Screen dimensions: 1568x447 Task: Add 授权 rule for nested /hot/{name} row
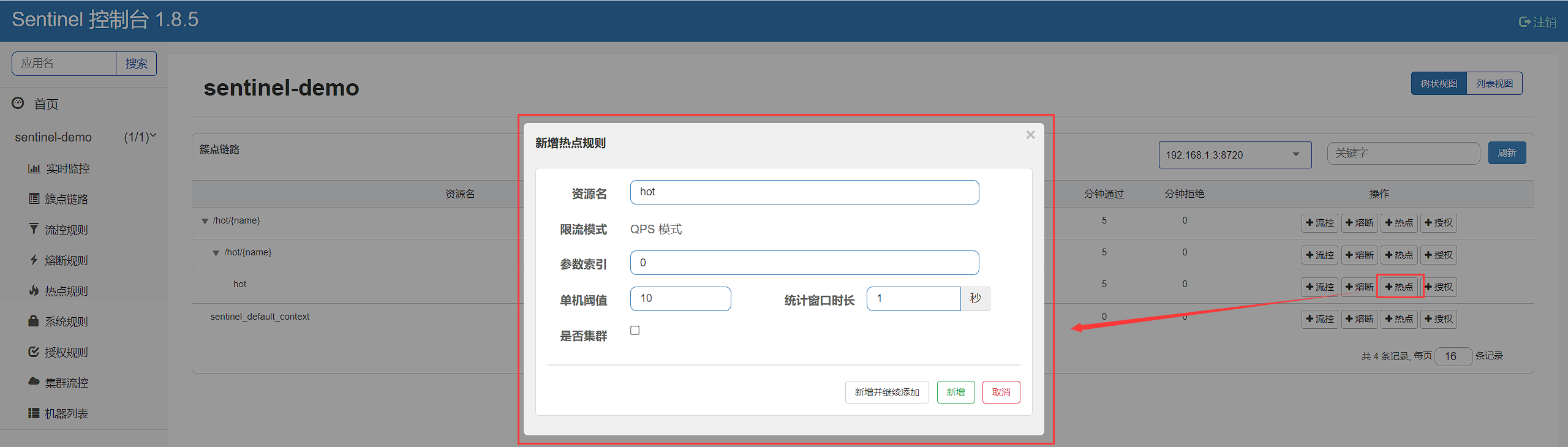1439,255
